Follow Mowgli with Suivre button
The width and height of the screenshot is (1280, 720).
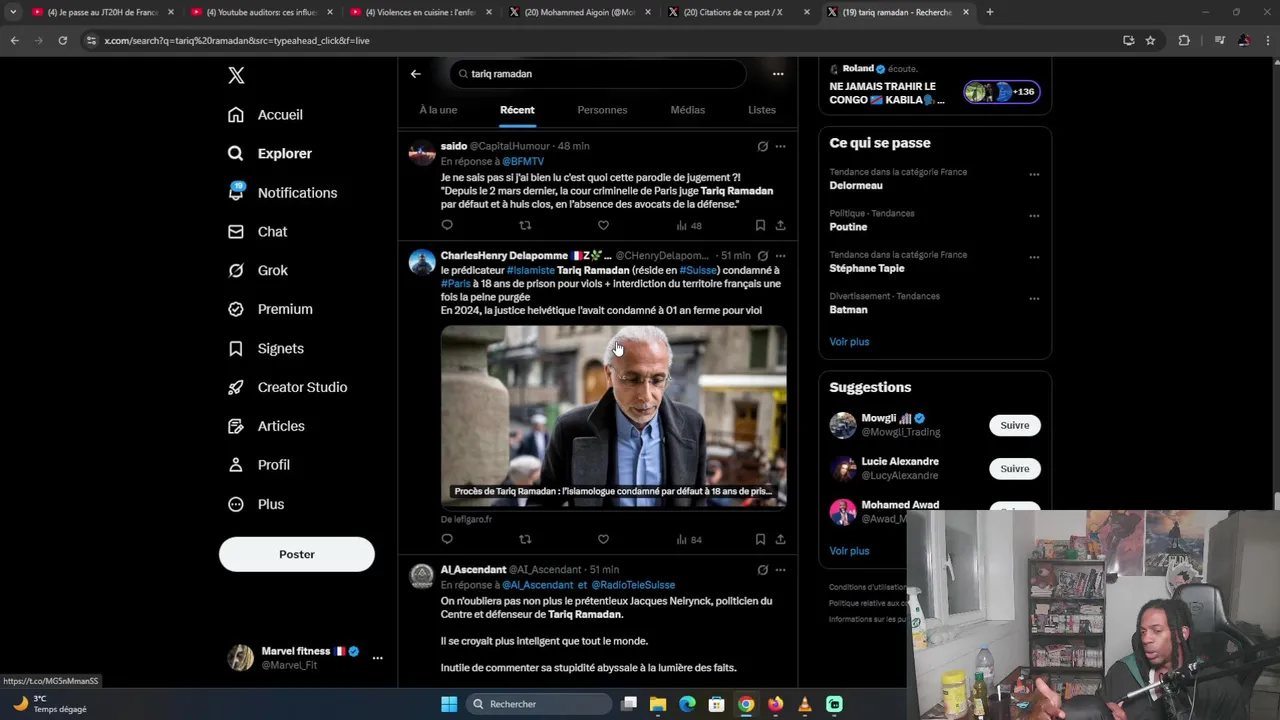[1014, 426]
